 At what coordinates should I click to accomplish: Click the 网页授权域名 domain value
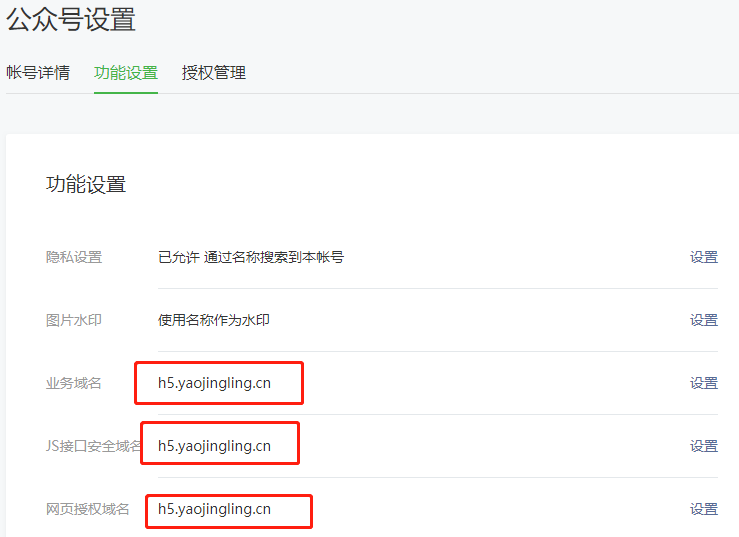[214, 509]
